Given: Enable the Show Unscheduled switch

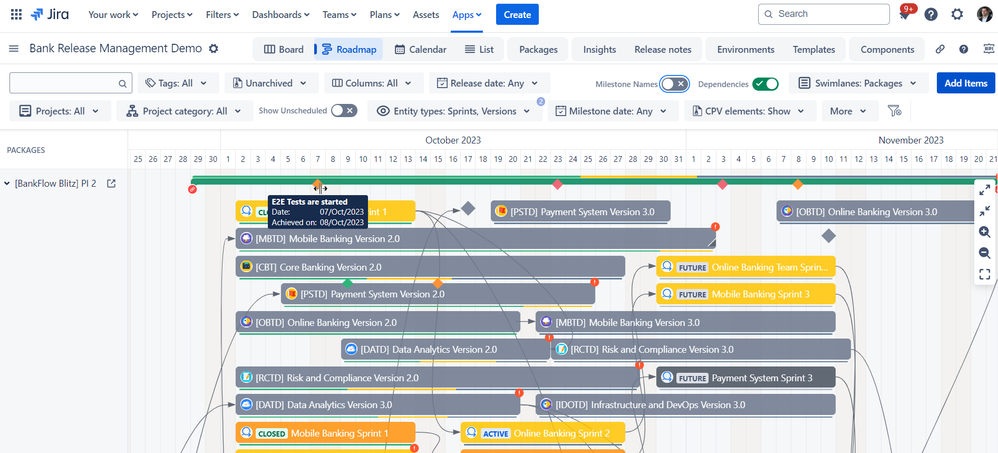Looking at the screenshot, I should pos(344,111).
